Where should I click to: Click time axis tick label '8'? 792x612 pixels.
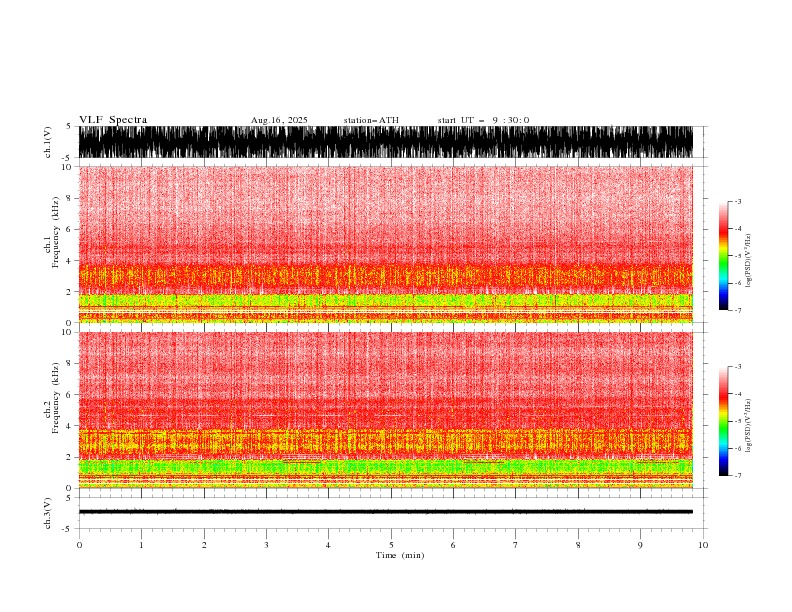(x=578, y=545)
